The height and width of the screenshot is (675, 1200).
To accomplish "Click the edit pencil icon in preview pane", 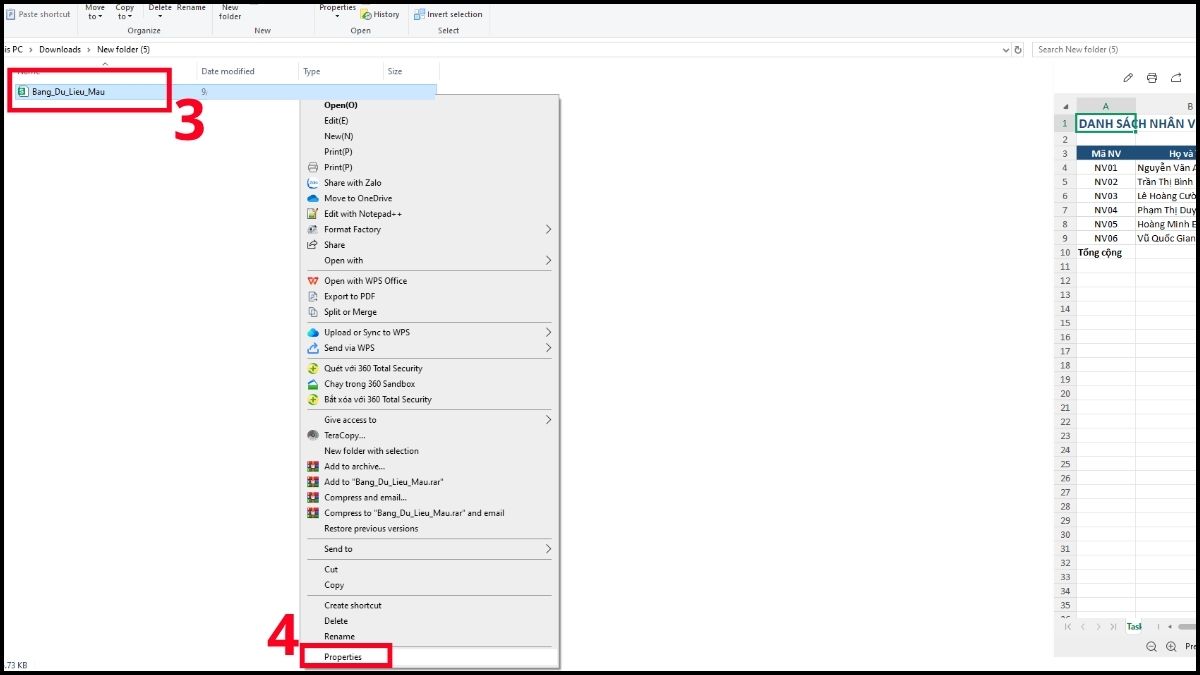I will tap(1128, 78).
